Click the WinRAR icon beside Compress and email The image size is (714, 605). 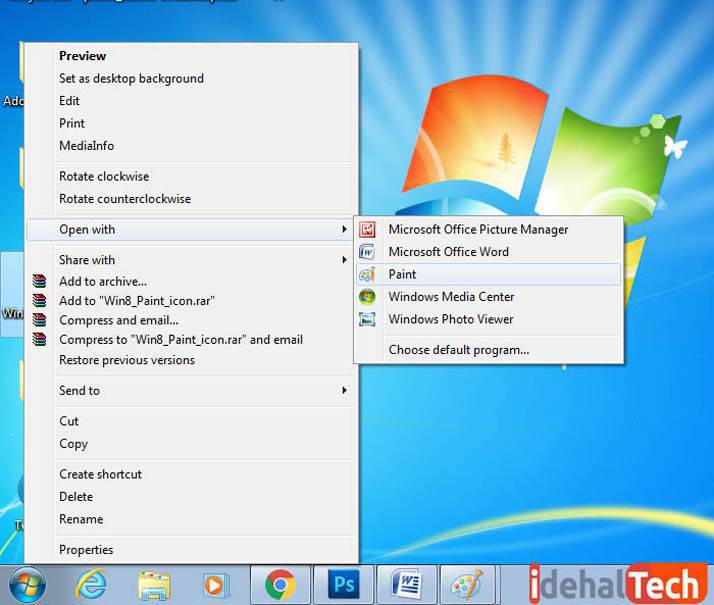(40, 320)
